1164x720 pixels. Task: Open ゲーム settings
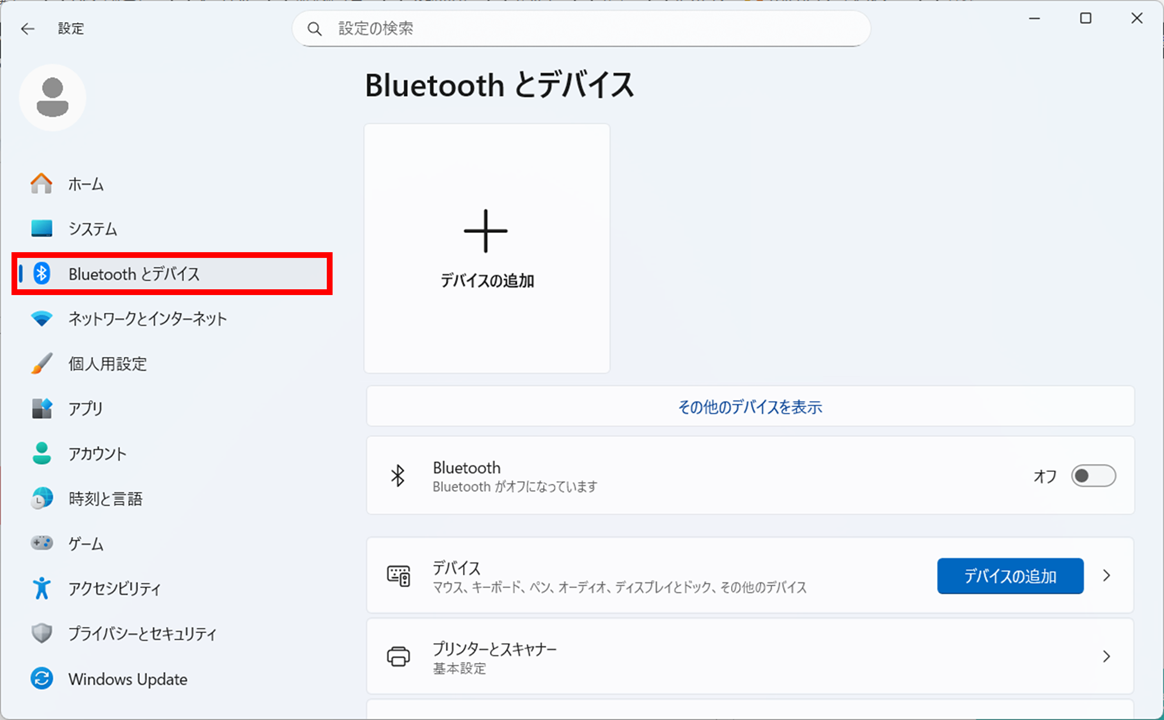pos(172,543)
